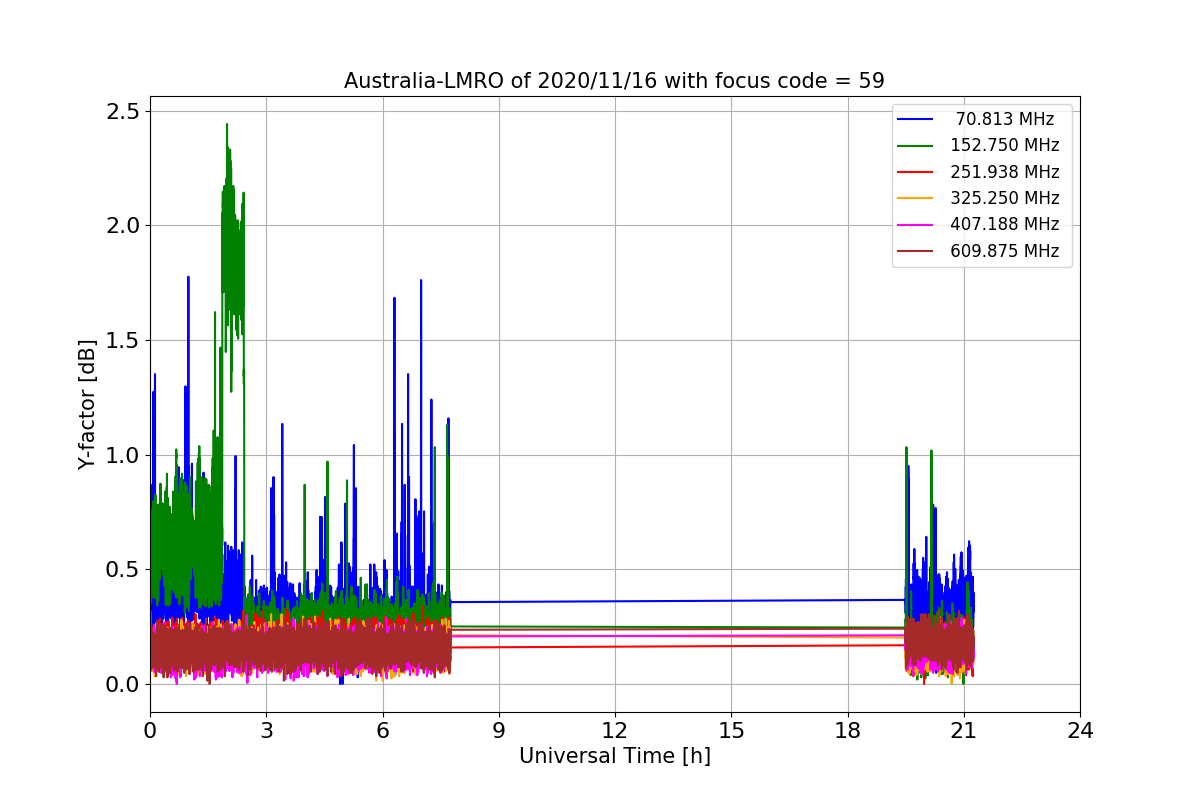The width and height of the screenshot is (1200, 800).
Task: Click the 24 tick on time axis
Action: (x=1080, y=731)
